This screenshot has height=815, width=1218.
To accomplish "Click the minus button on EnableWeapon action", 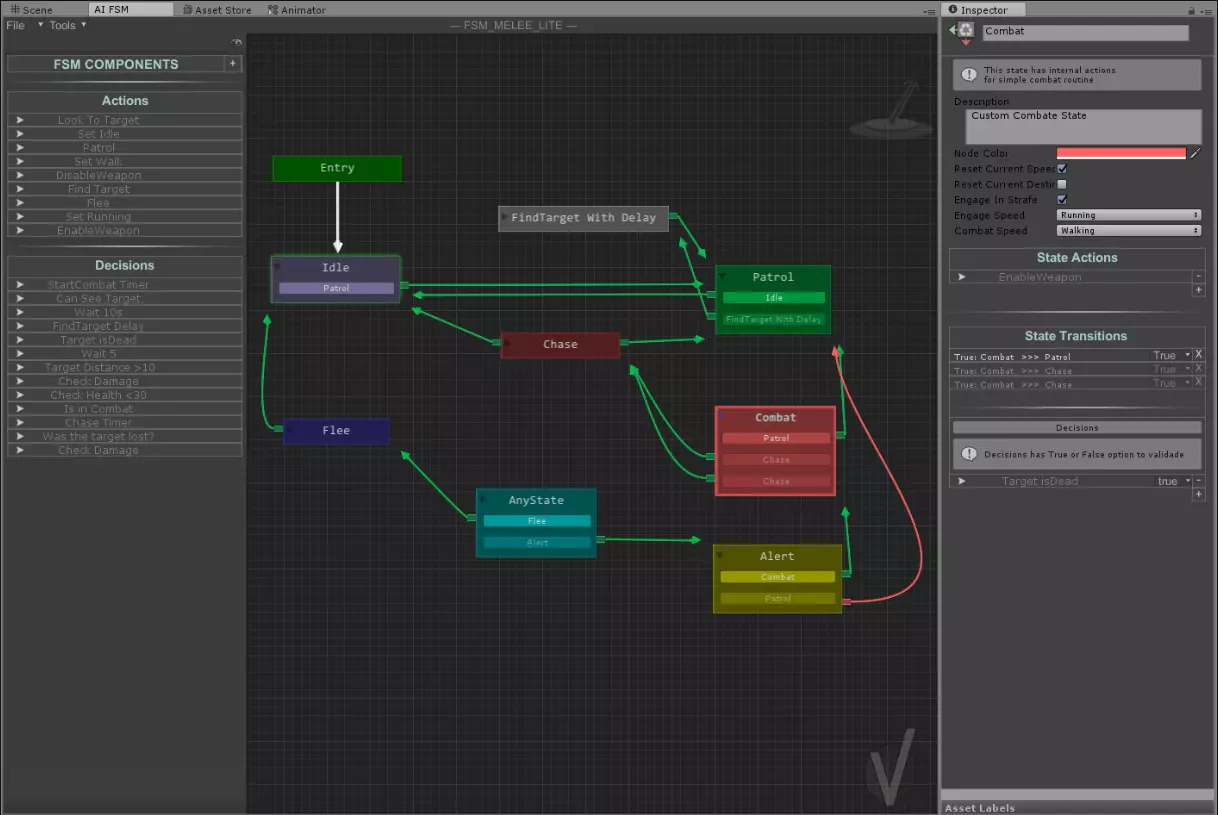I will 1198,277.
